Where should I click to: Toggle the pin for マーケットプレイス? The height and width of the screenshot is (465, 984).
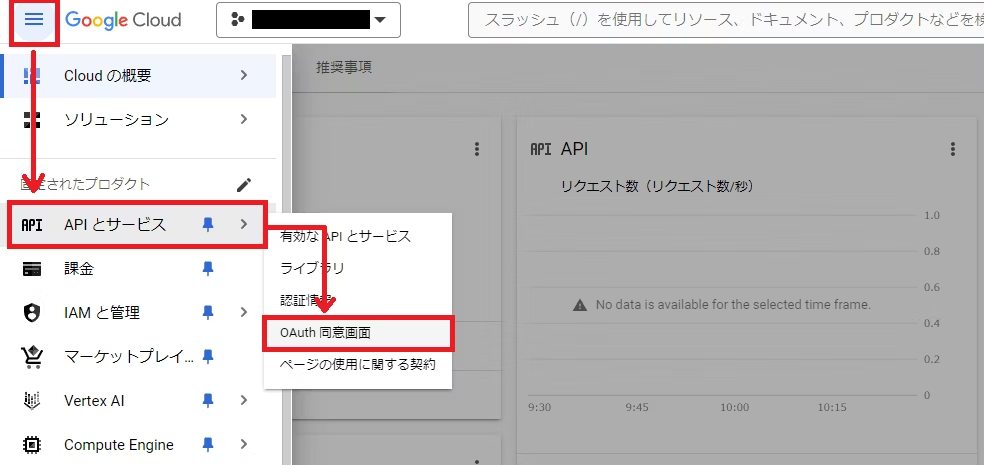(208, 357)
